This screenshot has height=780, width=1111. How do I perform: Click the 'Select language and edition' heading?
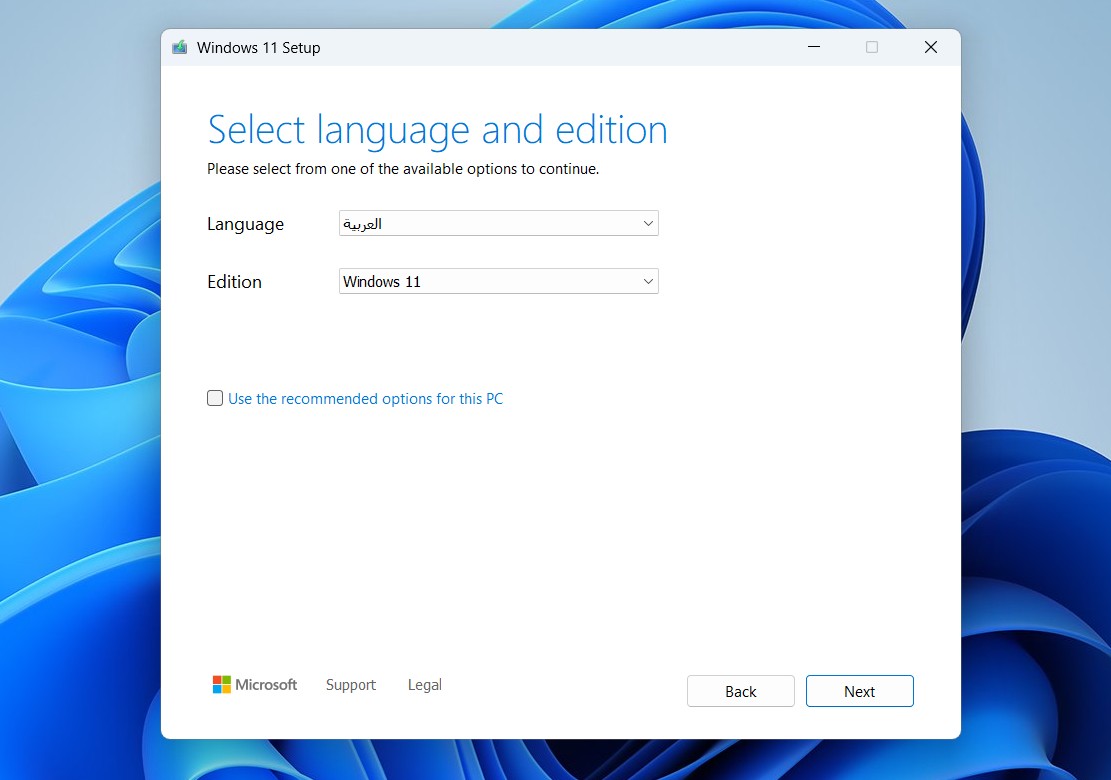pos(437,130)
